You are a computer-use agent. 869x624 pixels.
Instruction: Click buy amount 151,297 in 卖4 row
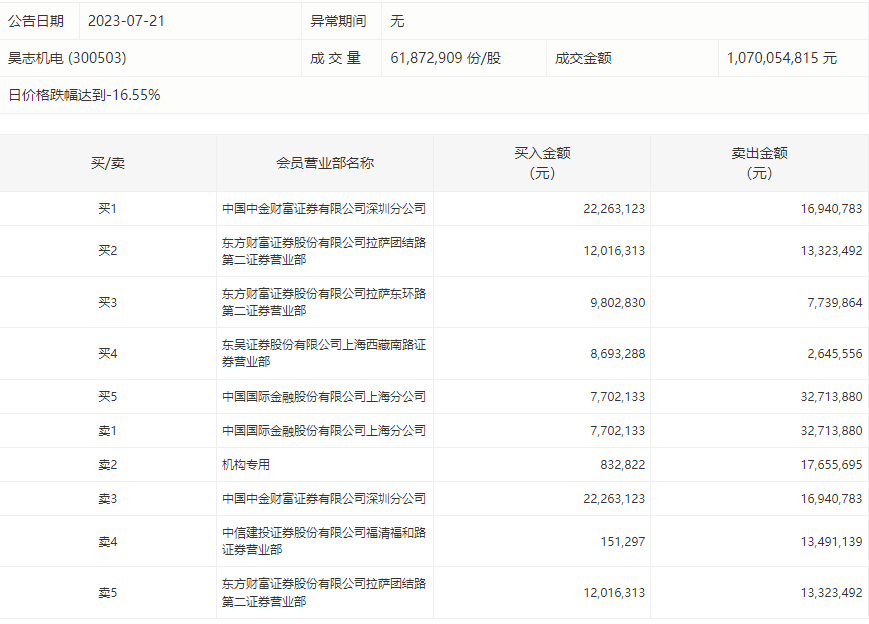tap(622, 541)
